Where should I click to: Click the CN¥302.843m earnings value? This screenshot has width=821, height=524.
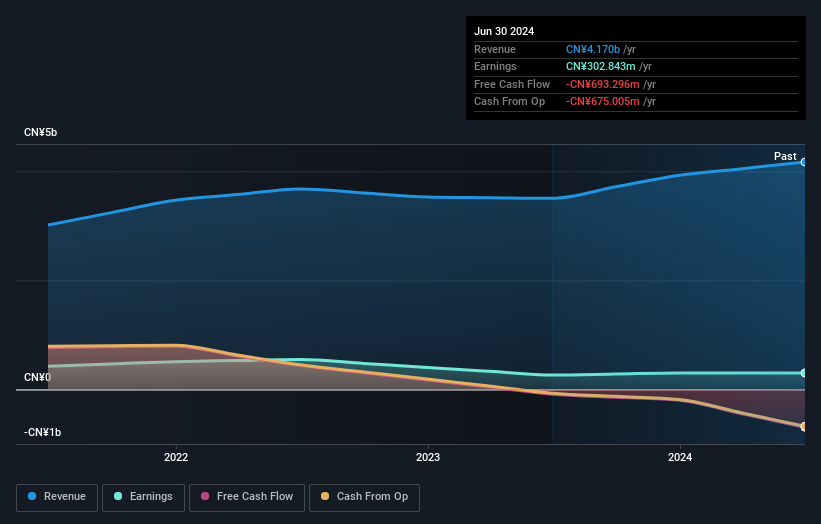pos(601,66)
